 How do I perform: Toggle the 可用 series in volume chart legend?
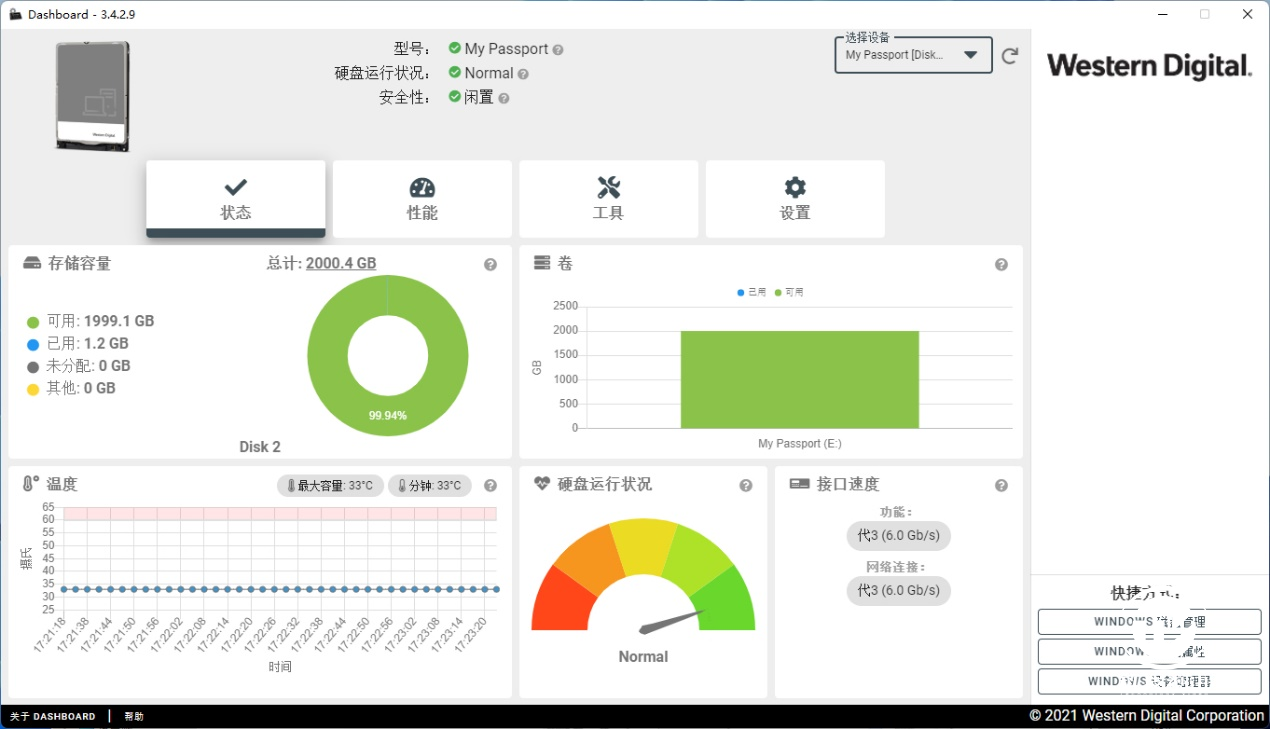click(788, 292)
